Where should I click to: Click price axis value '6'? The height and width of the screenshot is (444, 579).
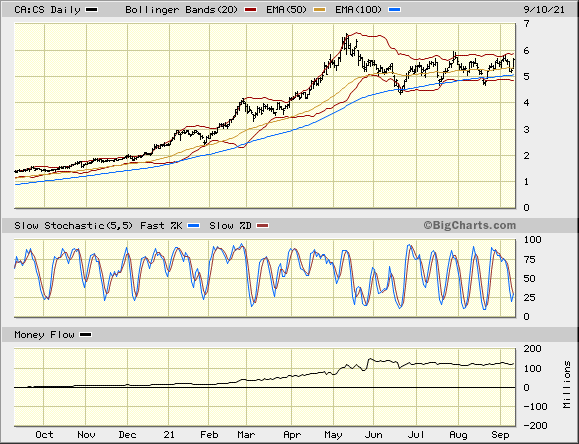coord(527,51)
